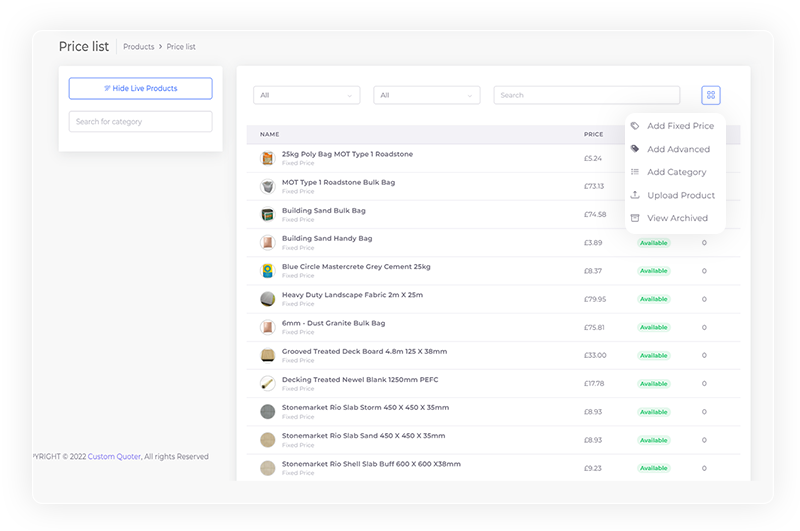The width and height of the screenshot is (800, 531).
Task: Click the £73.13 price cell
Action: (594, 186)
